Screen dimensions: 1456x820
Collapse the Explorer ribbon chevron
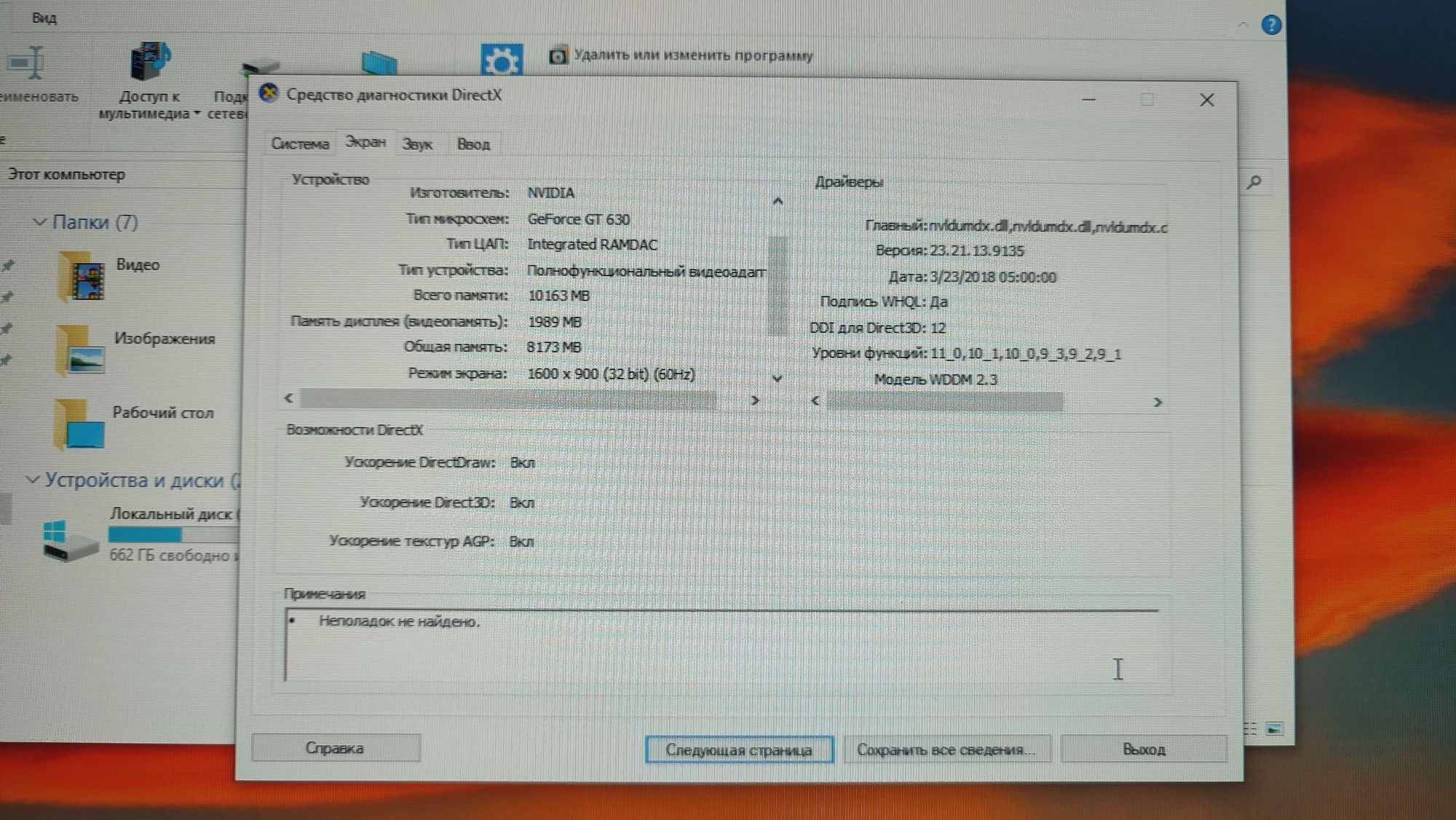(1243, 25)
